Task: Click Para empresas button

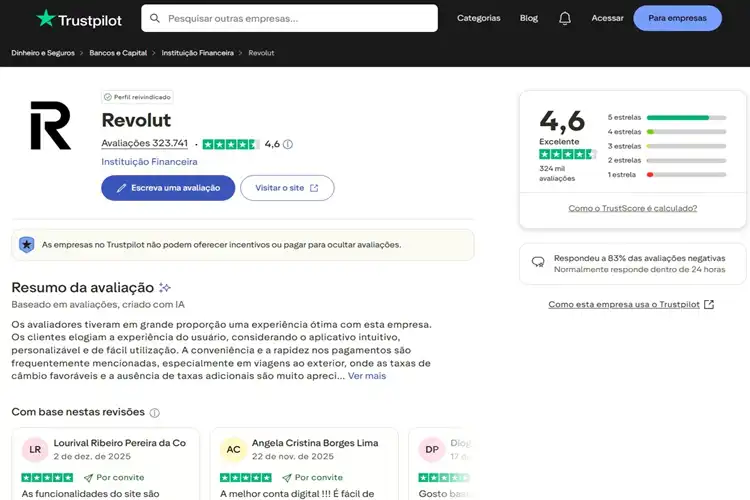Action: 677,18
